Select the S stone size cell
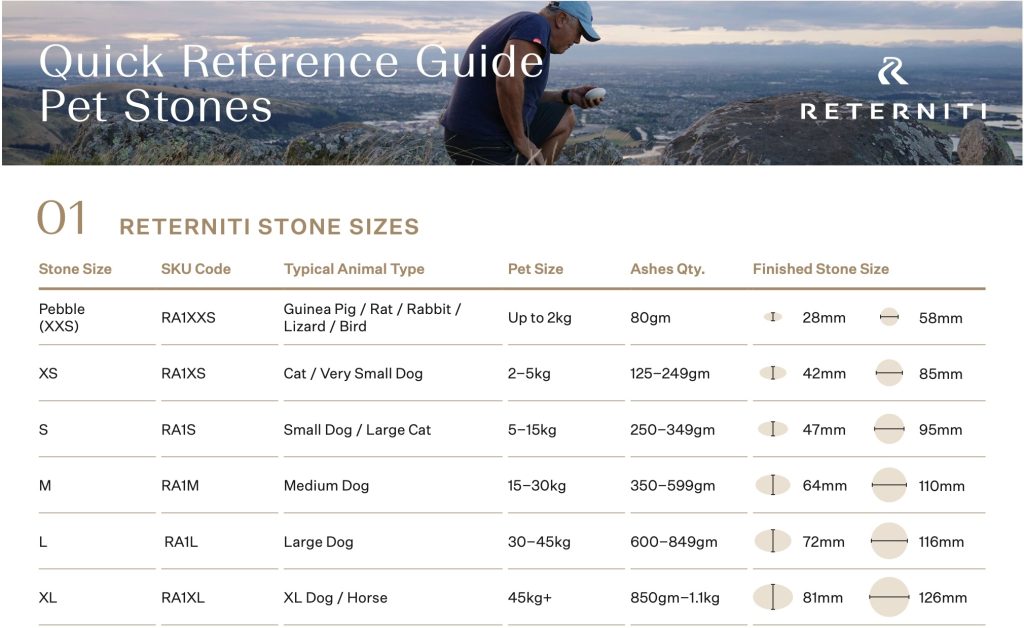Image resolution: width=1024 pixels, height=628 pixels. pyautogui.click(x=44, y=430)
